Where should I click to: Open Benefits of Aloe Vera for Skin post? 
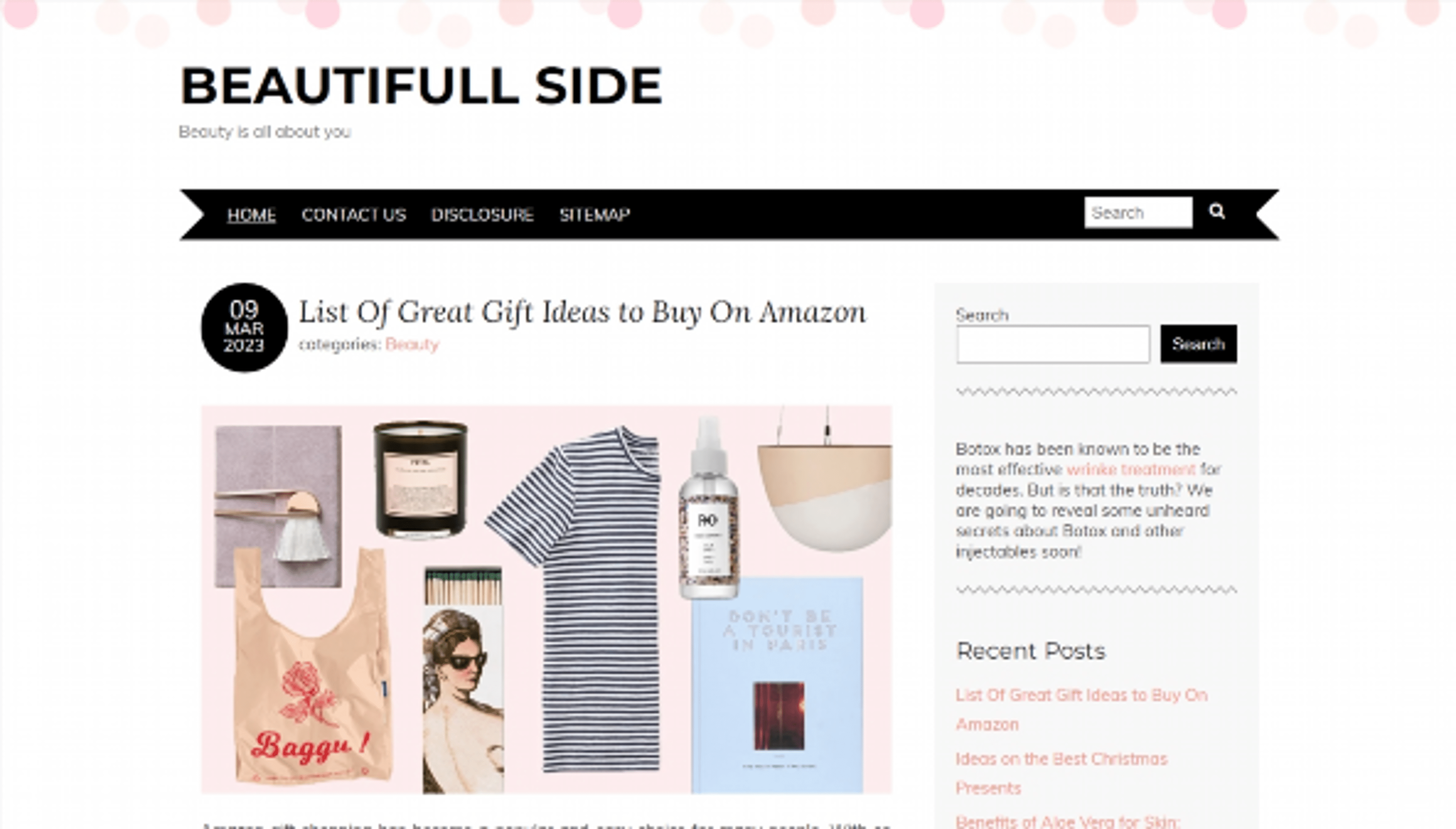tap(1068, 821)
